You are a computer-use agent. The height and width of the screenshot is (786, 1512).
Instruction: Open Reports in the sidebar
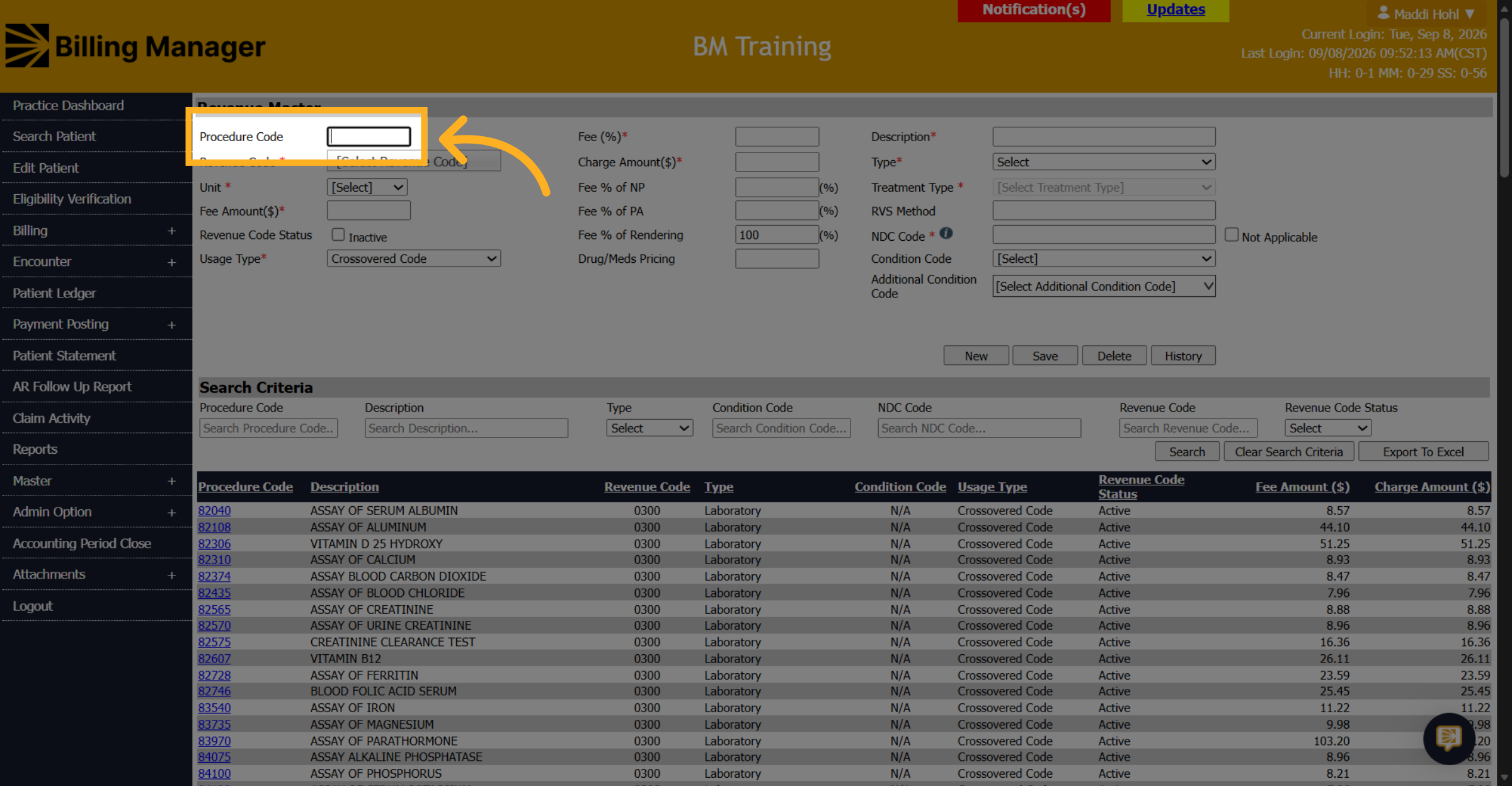click(x=35, y=449)
